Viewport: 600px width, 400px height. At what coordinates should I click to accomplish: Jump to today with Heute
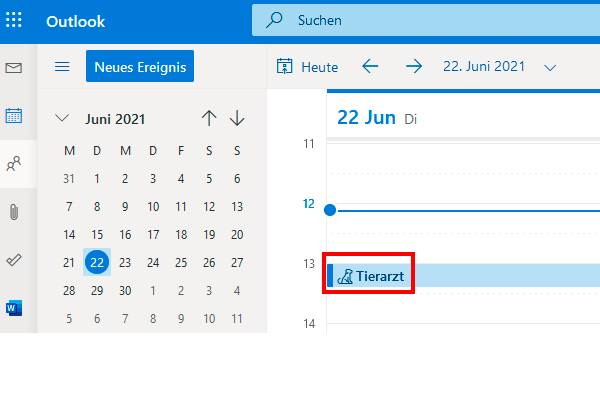coord(307,67)
